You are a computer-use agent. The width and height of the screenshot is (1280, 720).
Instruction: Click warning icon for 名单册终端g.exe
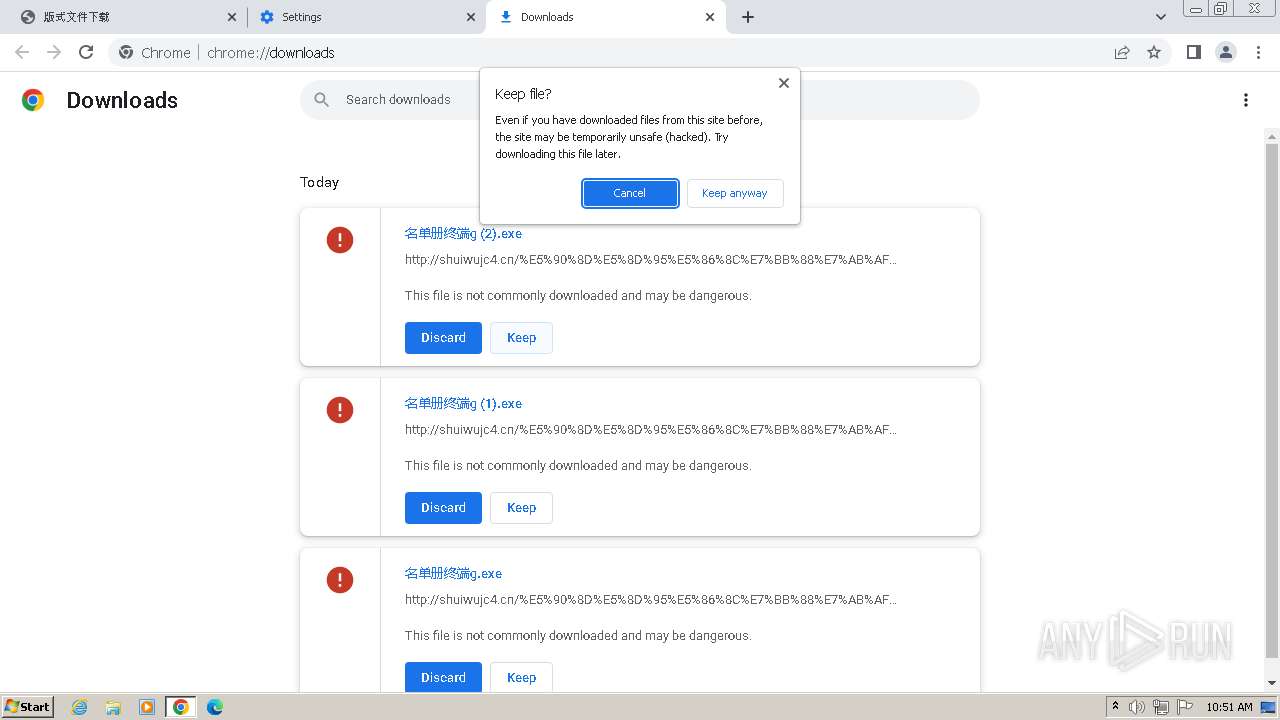click(340, 580)
